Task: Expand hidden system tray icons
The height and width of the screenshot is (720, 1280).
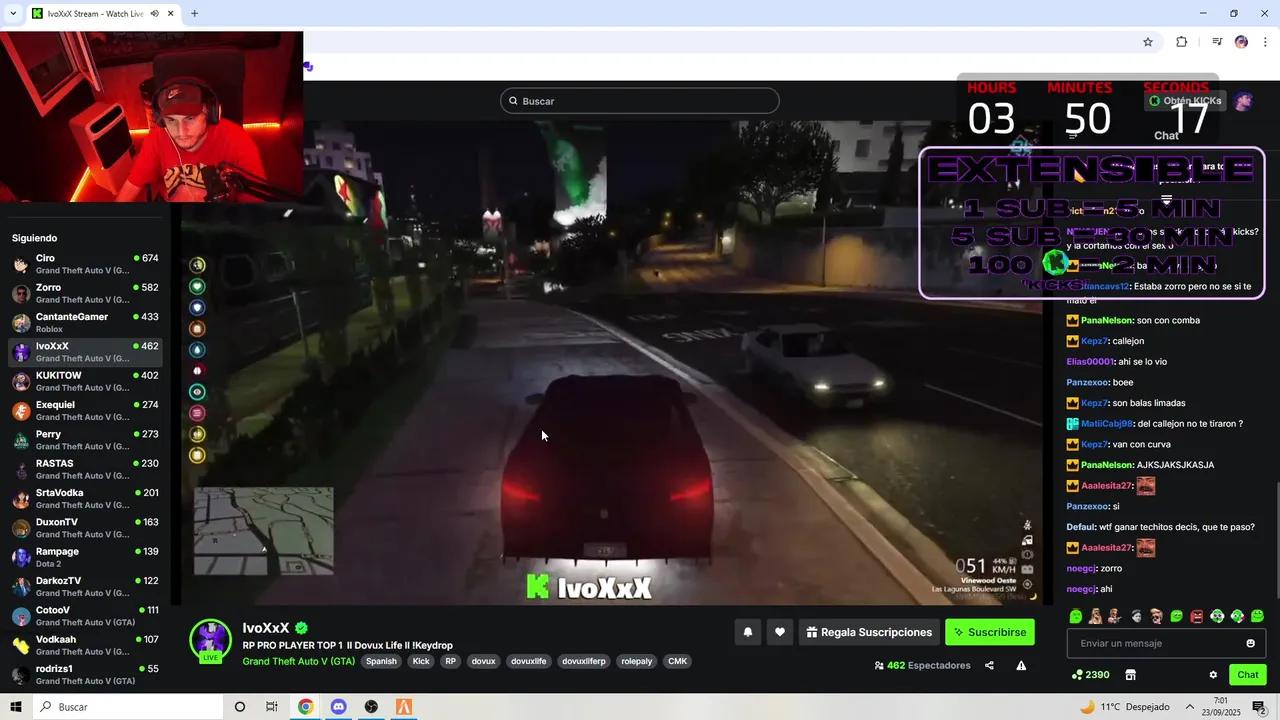Action: click(x=1189, y=707)
